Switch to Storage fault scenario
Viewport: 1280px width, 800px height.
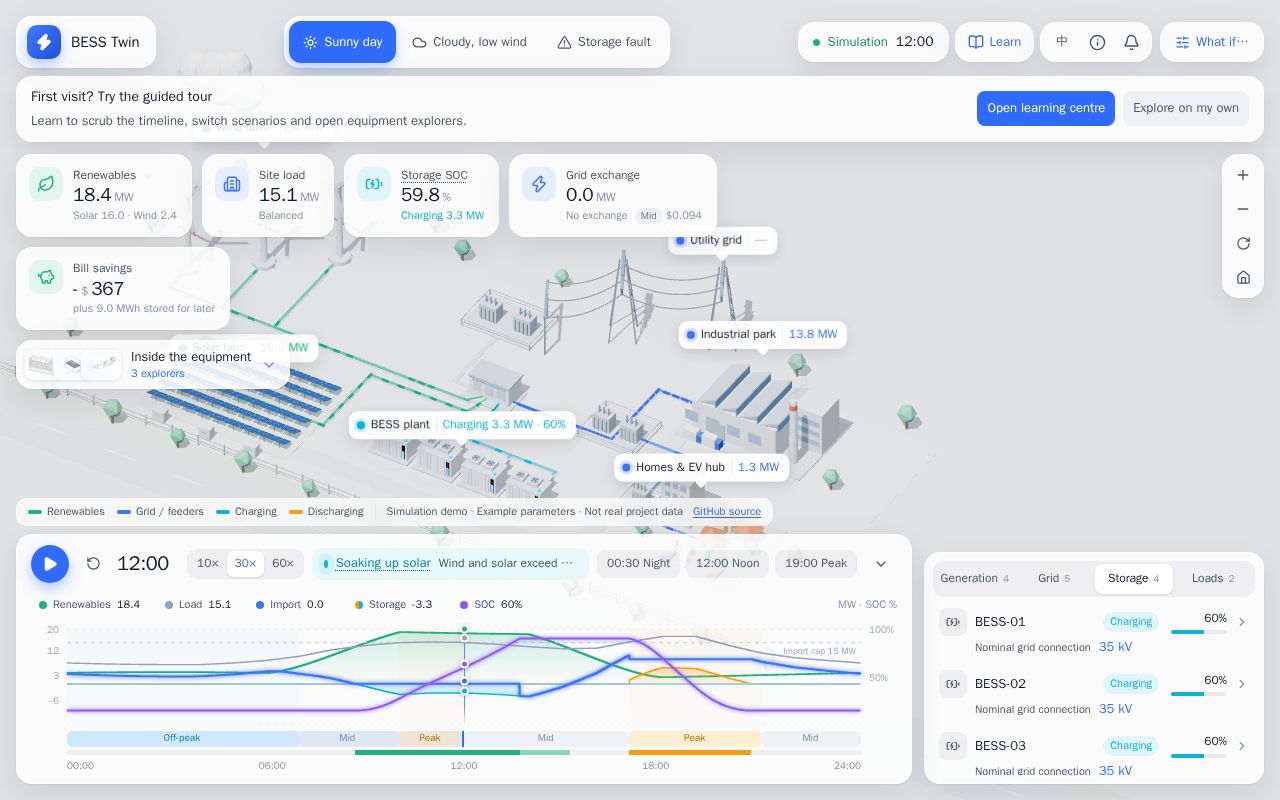pyautogui.click(x=604, y=42)
